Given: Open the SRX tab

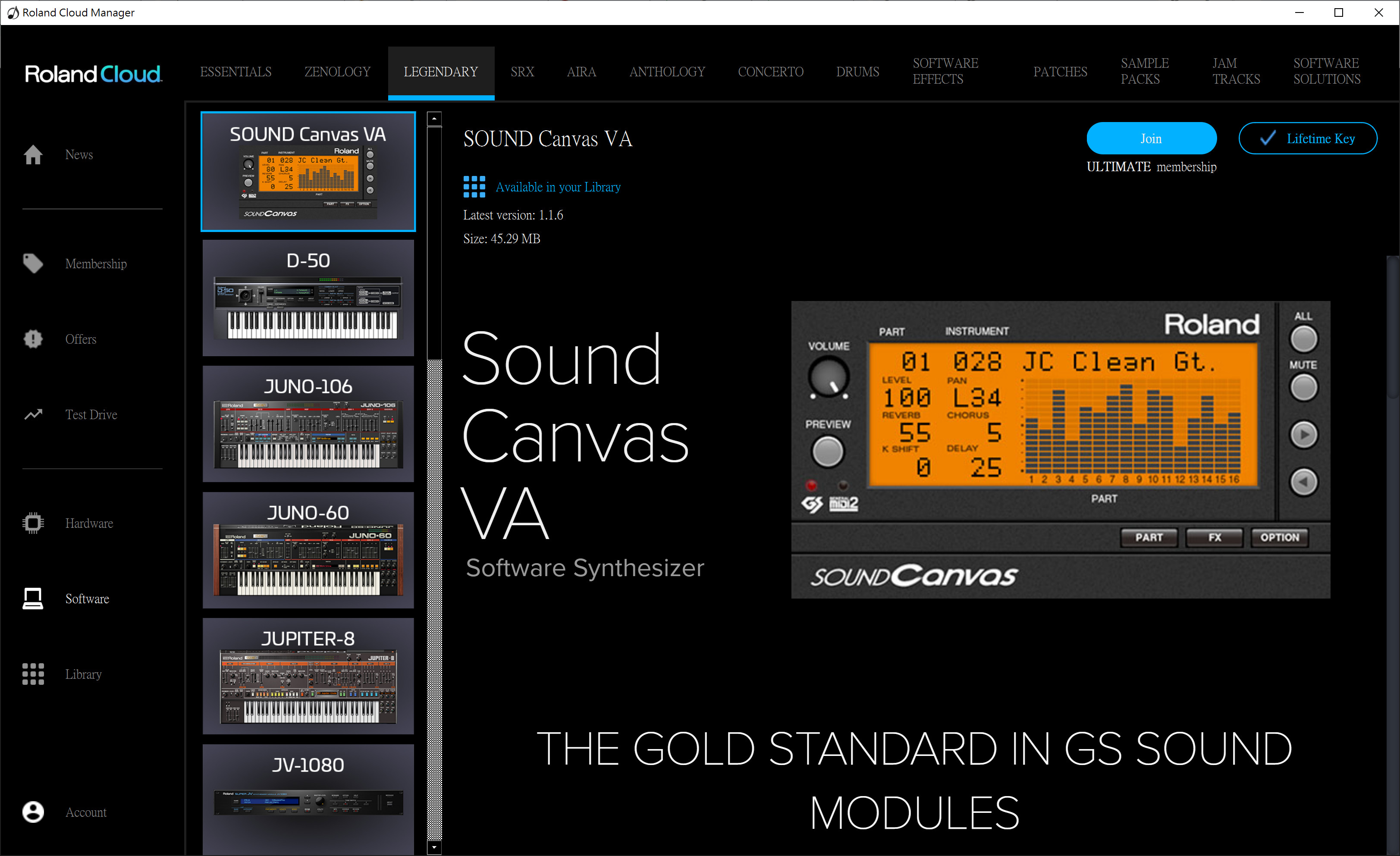Looking at the screenshot, I should point(522,72).
